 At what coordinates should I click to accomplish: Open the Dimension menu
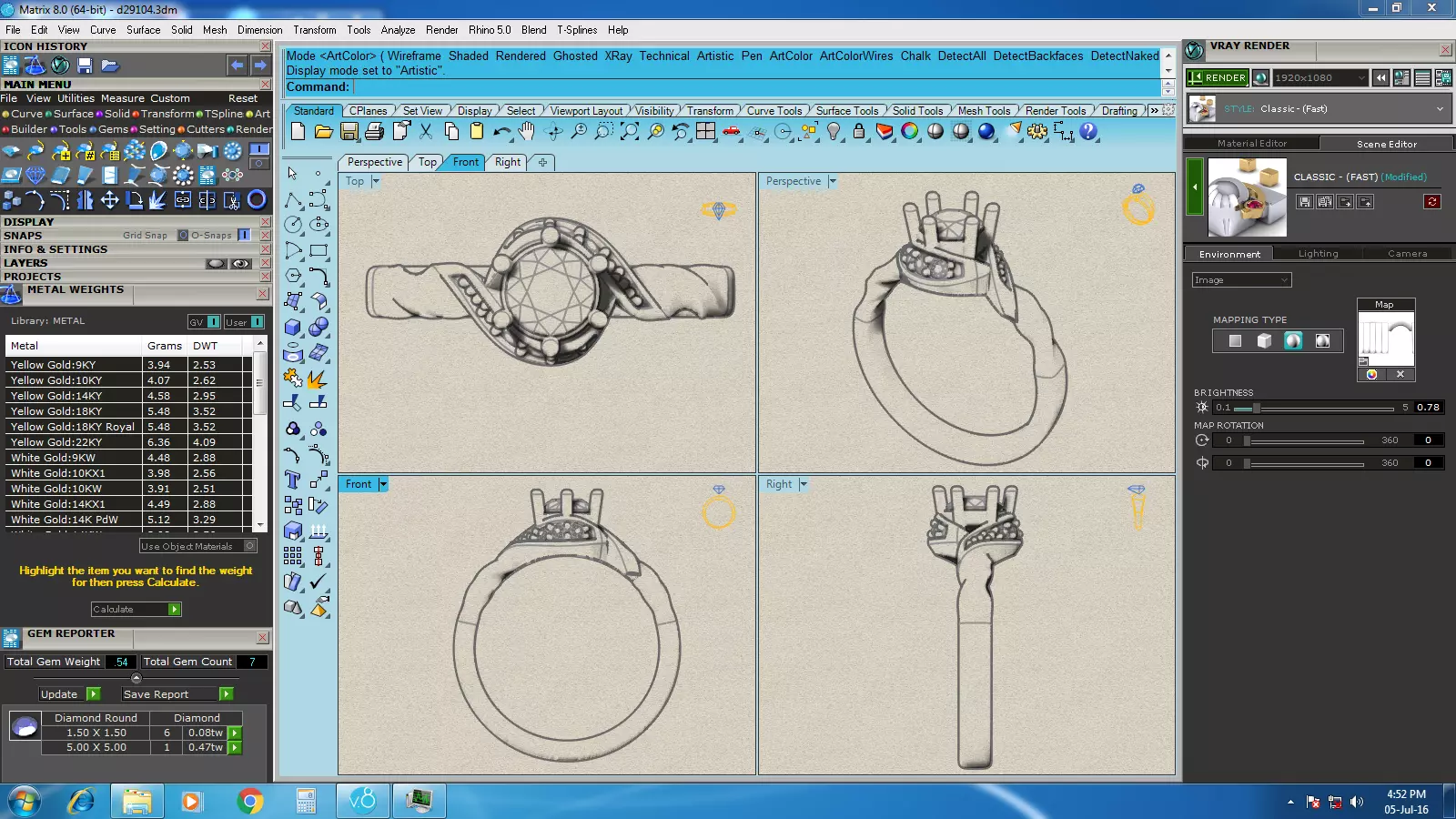pos(259,30)
